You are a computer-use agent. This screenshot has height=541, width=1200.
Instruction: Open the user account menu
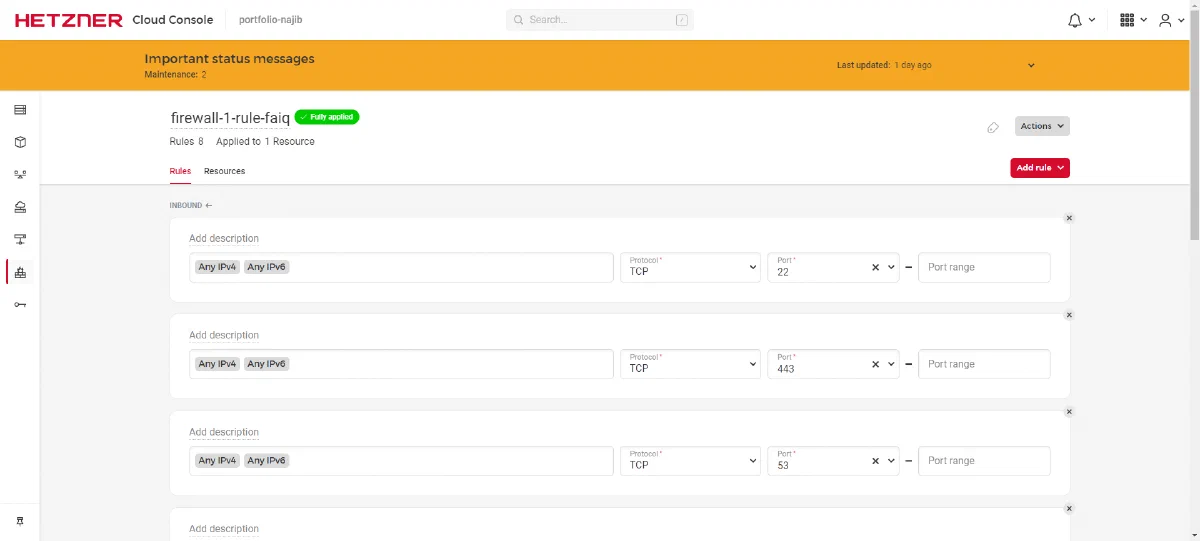[x=1165, y=20]
